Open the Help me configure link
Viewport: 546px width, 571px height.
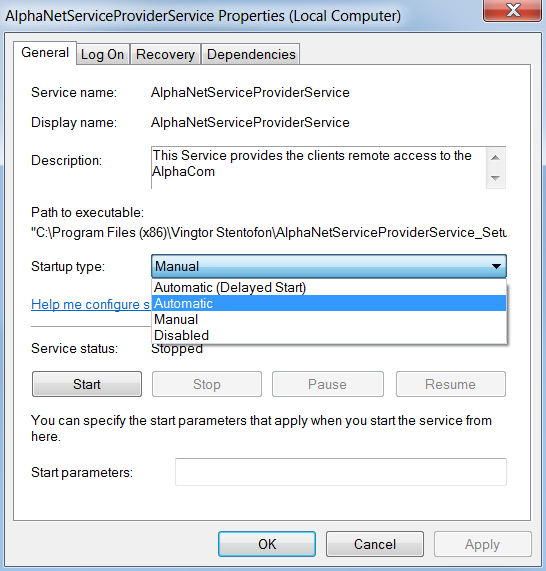91,304
